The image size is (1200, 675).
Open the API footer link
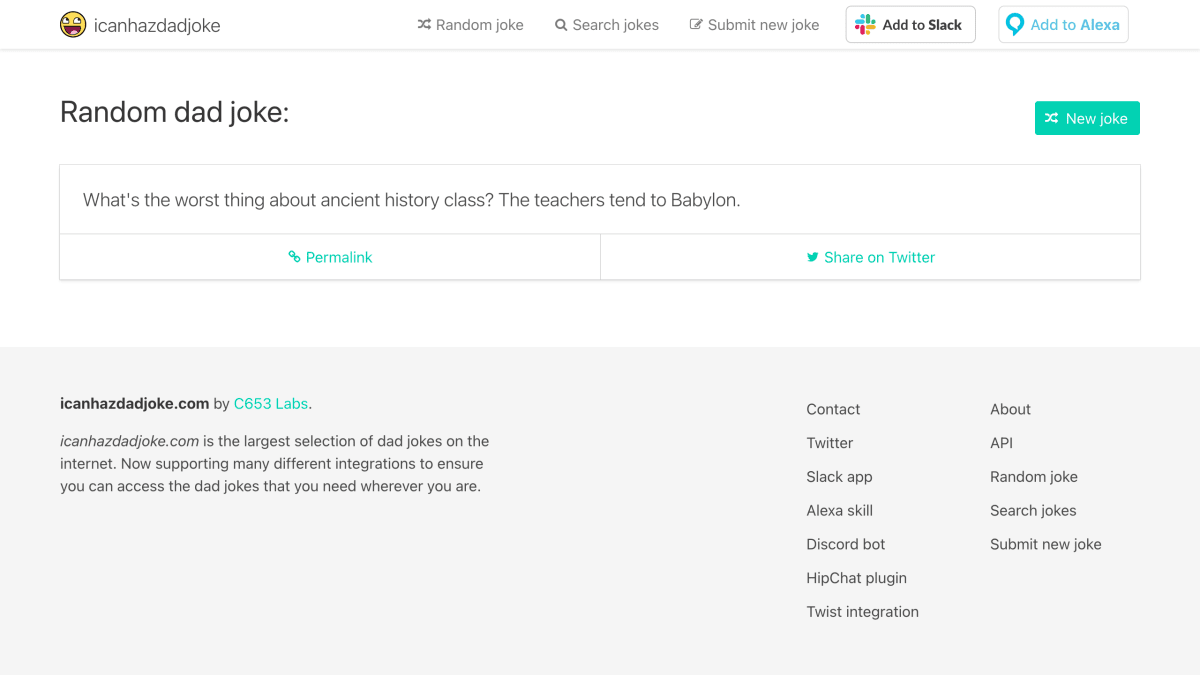point(1001,443)
